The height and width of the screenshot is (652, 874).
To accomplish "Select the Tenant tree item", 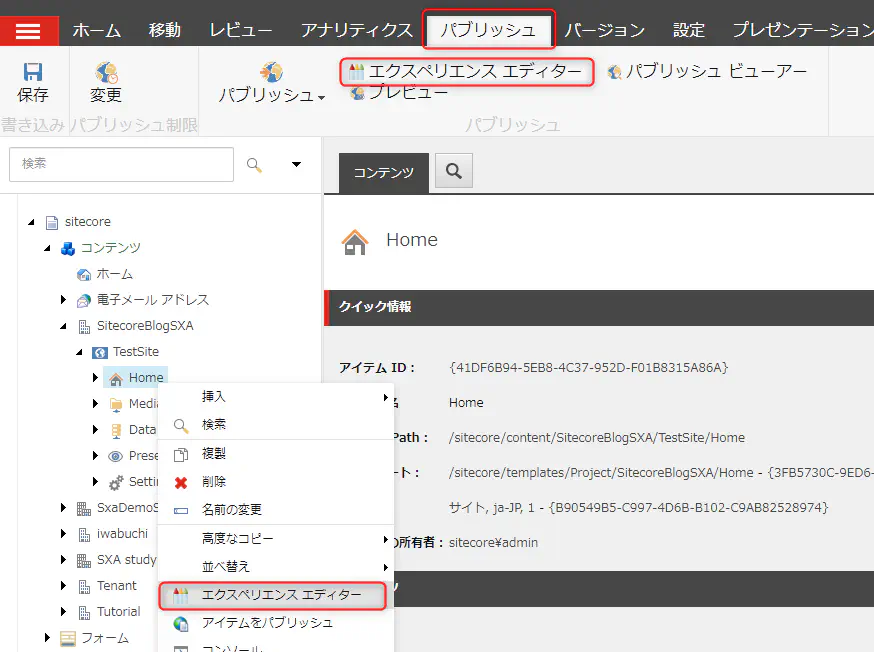I will [x=116, y=586].
